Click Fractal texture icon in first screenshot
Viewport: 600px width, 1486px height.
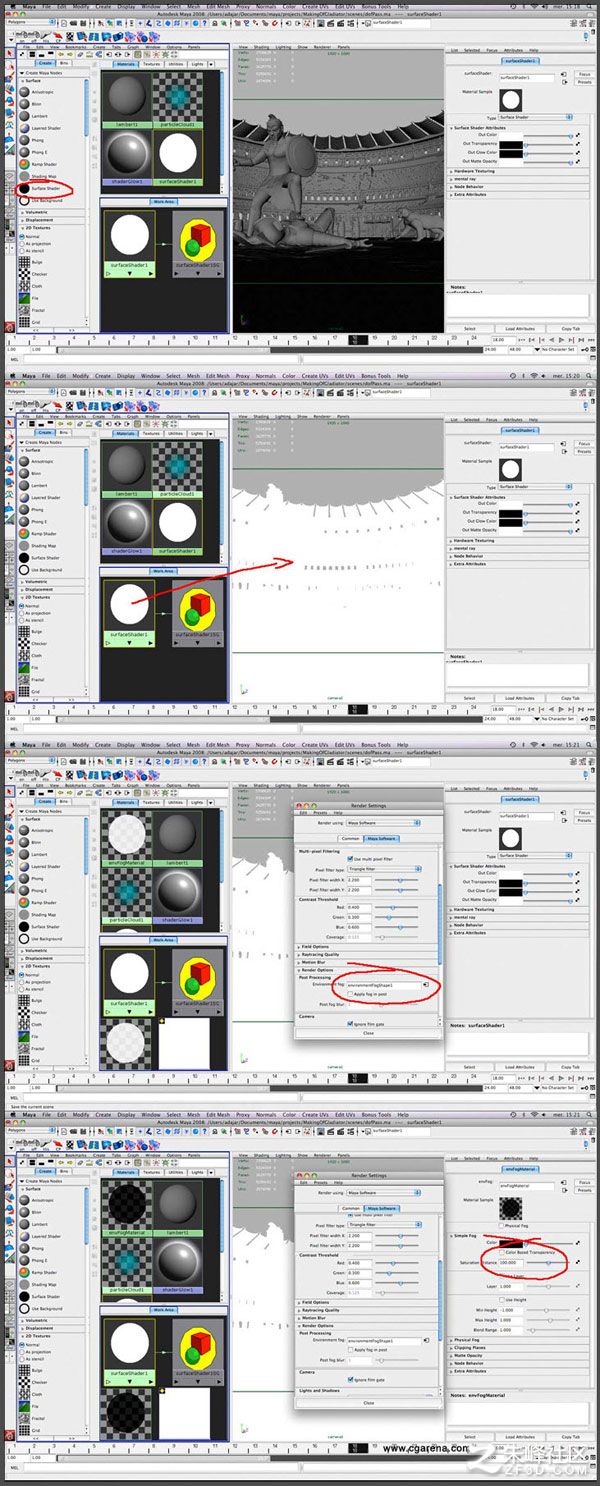point(24,310)
